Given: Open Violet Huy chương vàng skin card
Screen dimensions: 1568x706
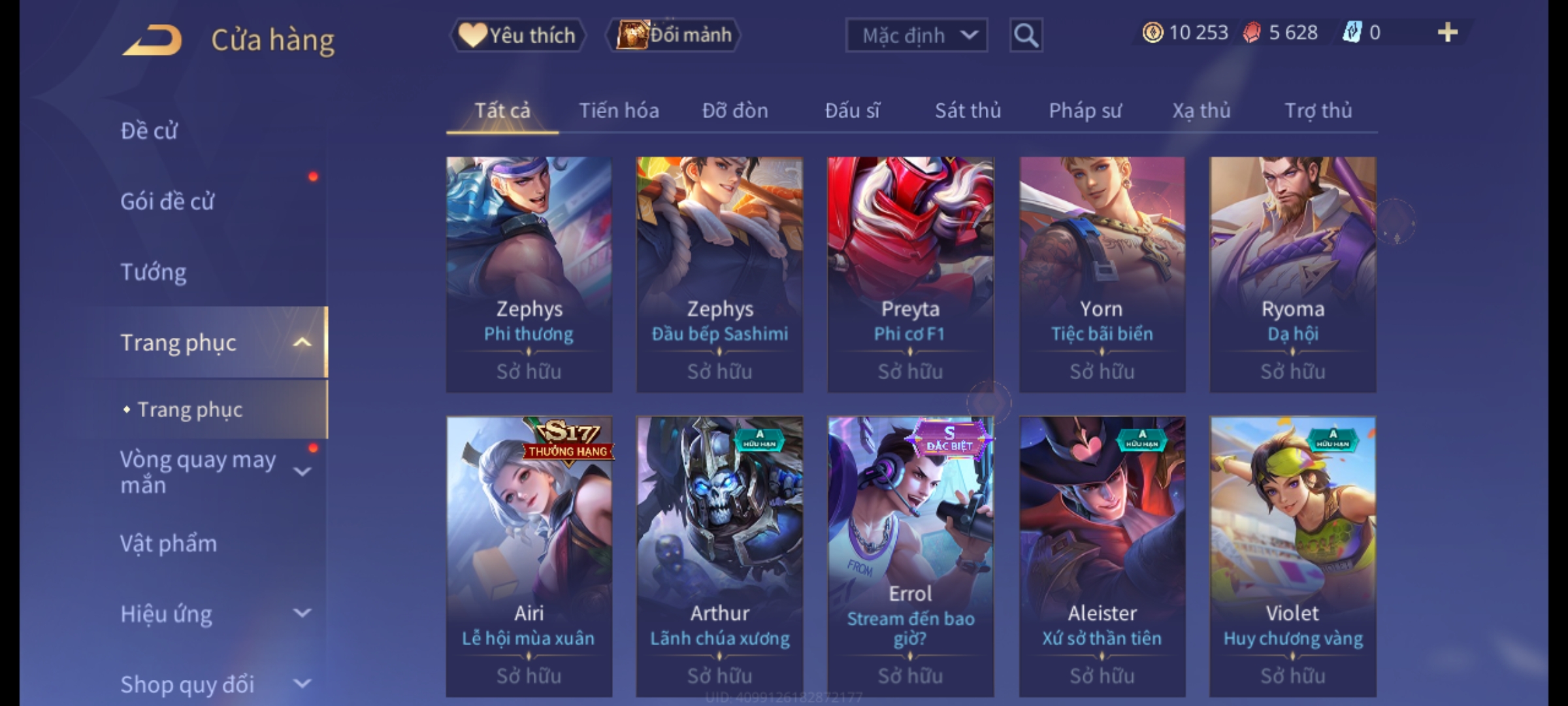Looking at the screenshot, I should coord(1293,557).
